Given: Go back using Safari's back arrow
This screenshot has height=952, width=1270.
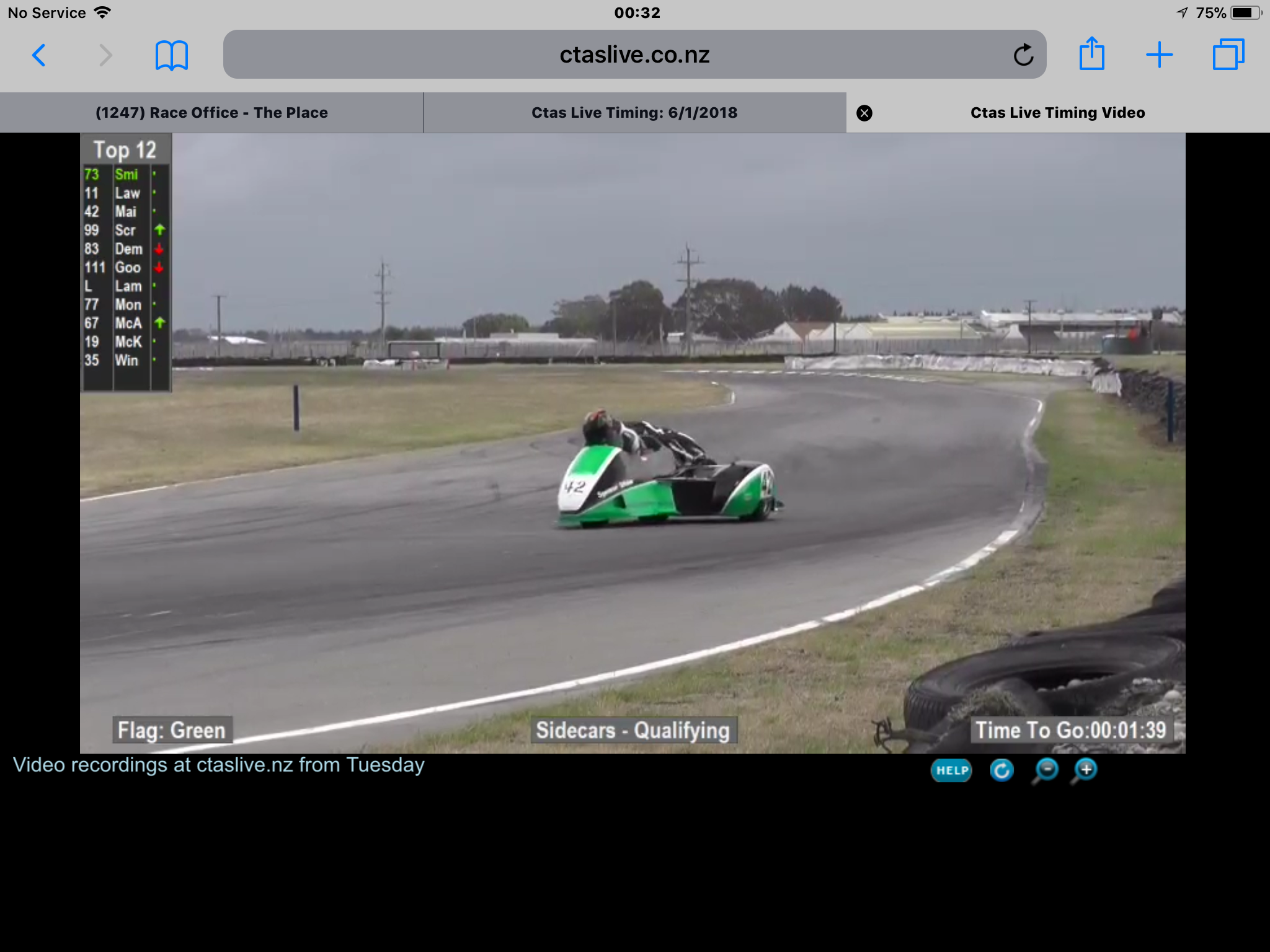Looking at the screenshot, I should point(39,55).
